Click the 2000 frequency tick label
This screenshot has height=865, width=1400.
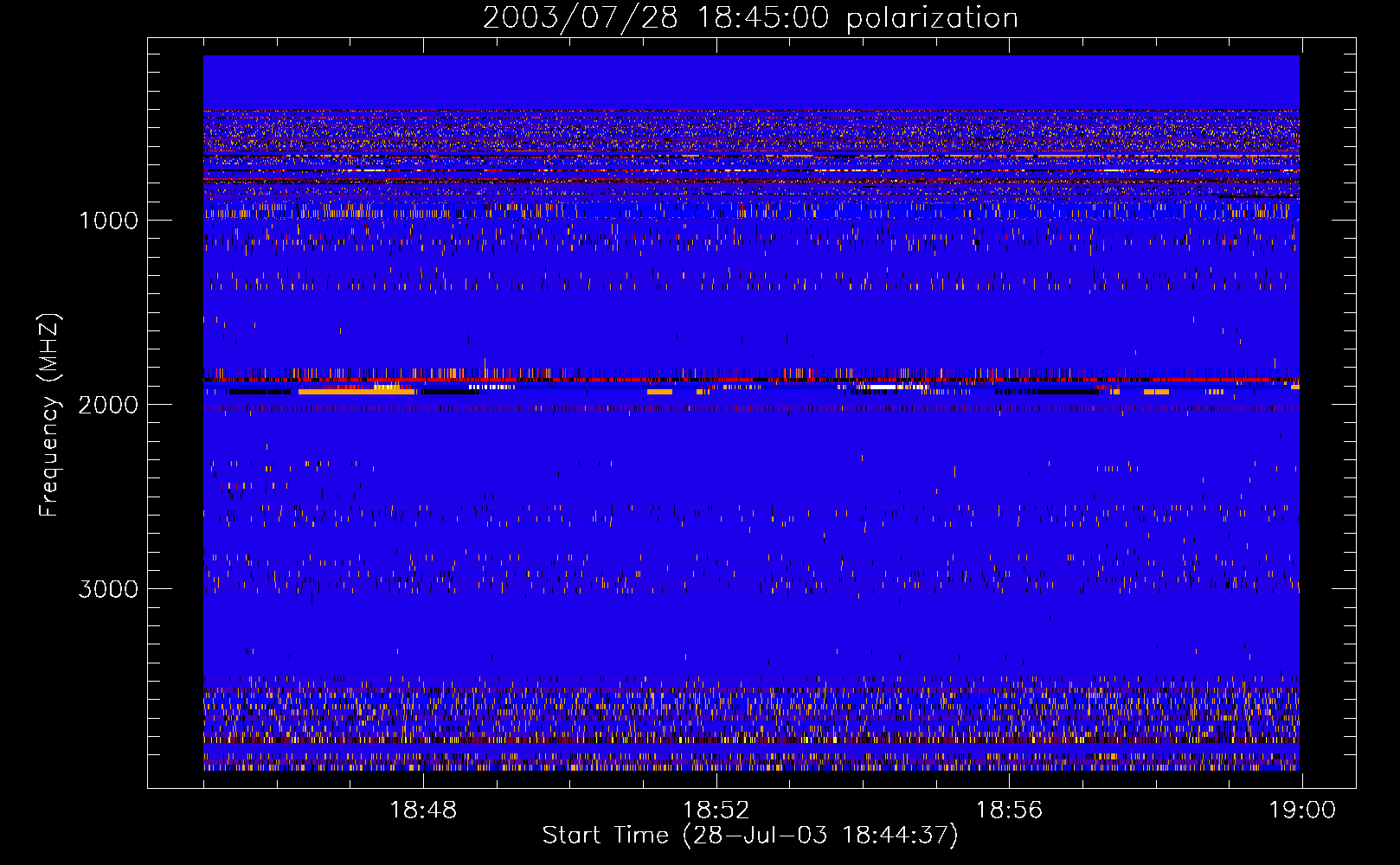click(x=108, y=405)
